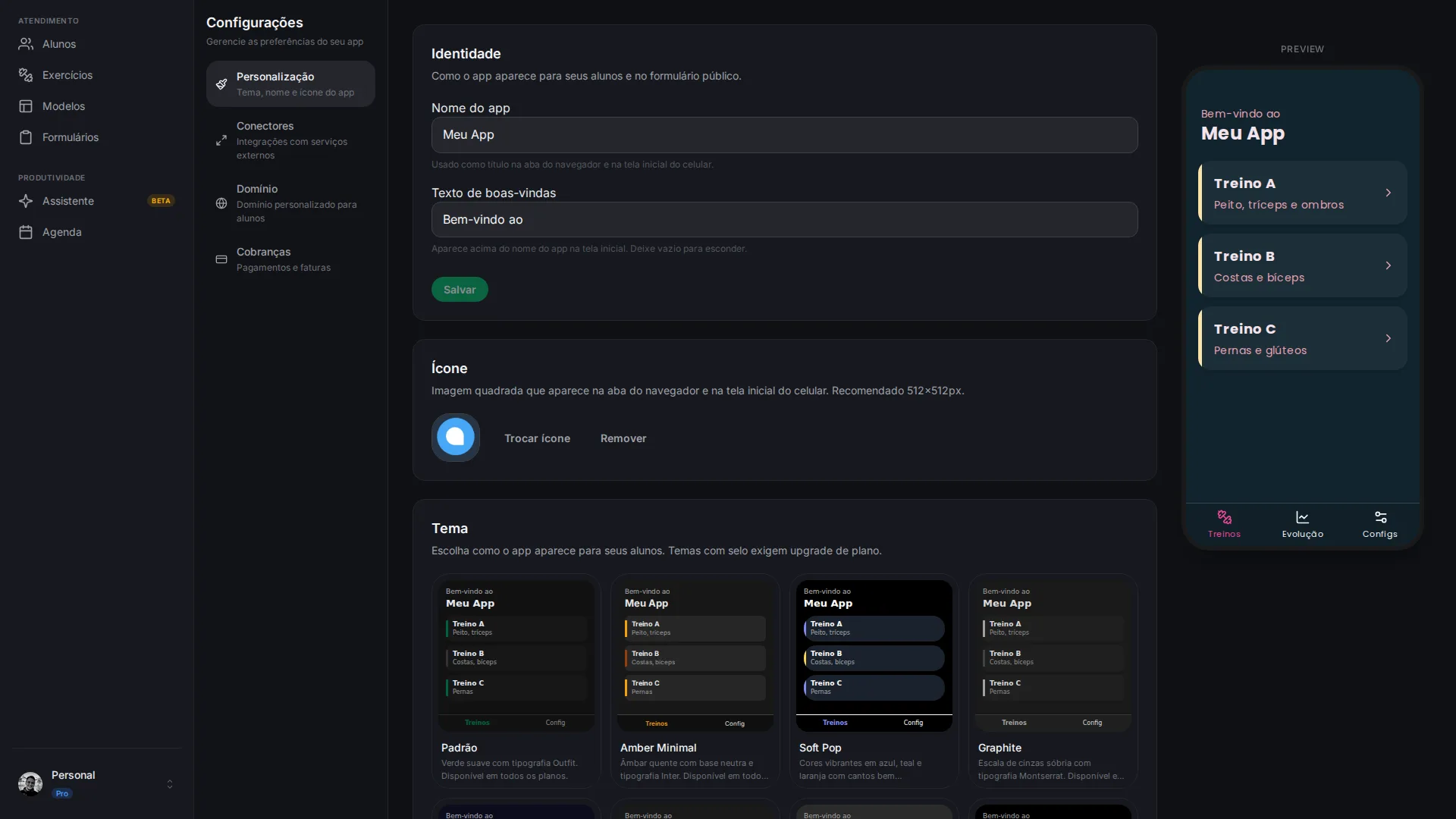Screen dimensions: 1456x819
Task: Click the Exercícios dumbbell icon
Action: pos(26,75)
